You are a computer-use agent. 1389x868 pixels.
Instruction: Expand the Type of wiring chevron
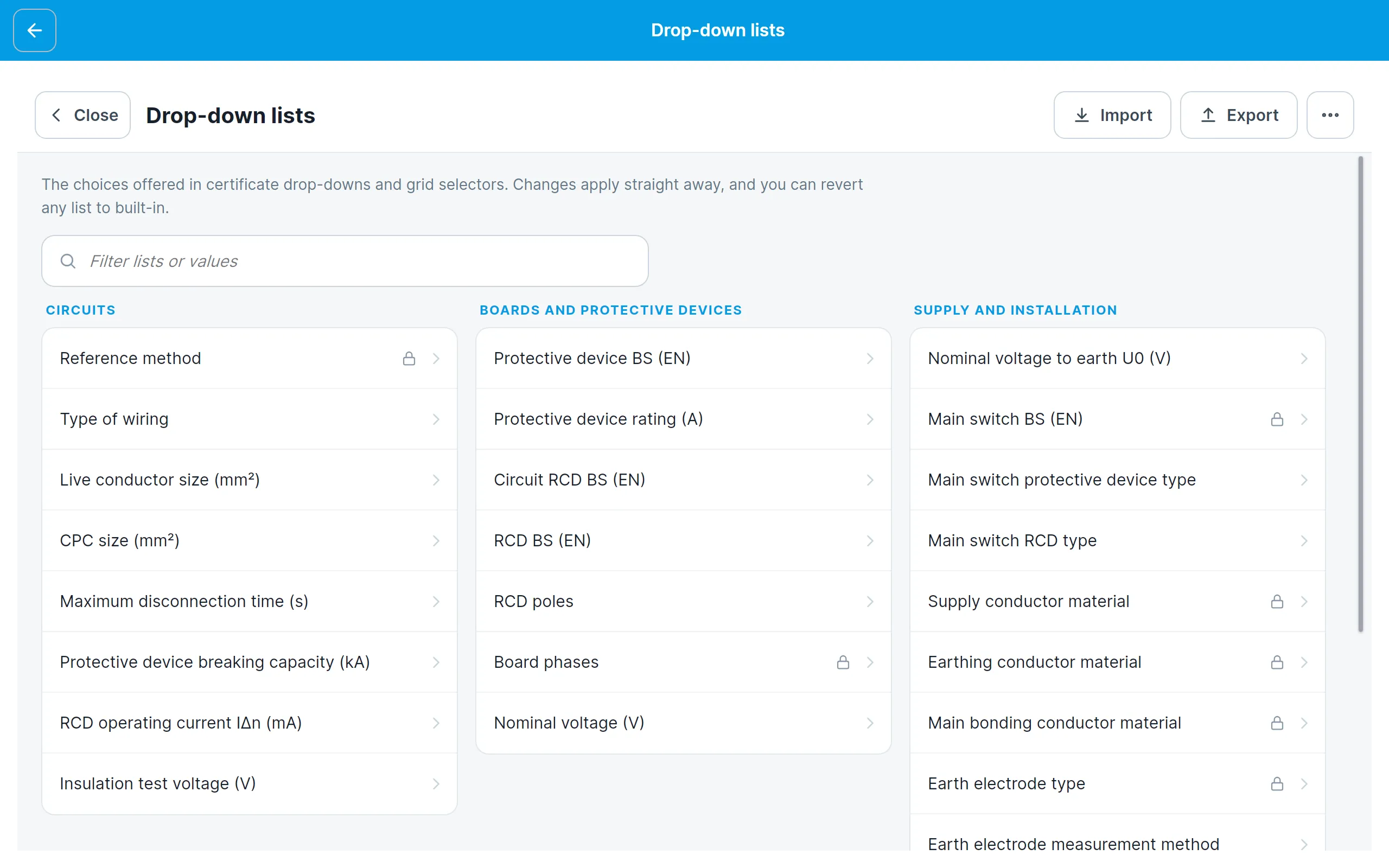(x=436, y=419)
